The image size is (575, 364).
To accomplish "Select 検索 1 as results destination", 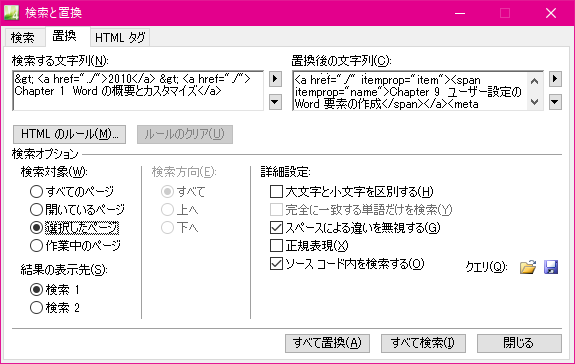I will coord(55,290).
